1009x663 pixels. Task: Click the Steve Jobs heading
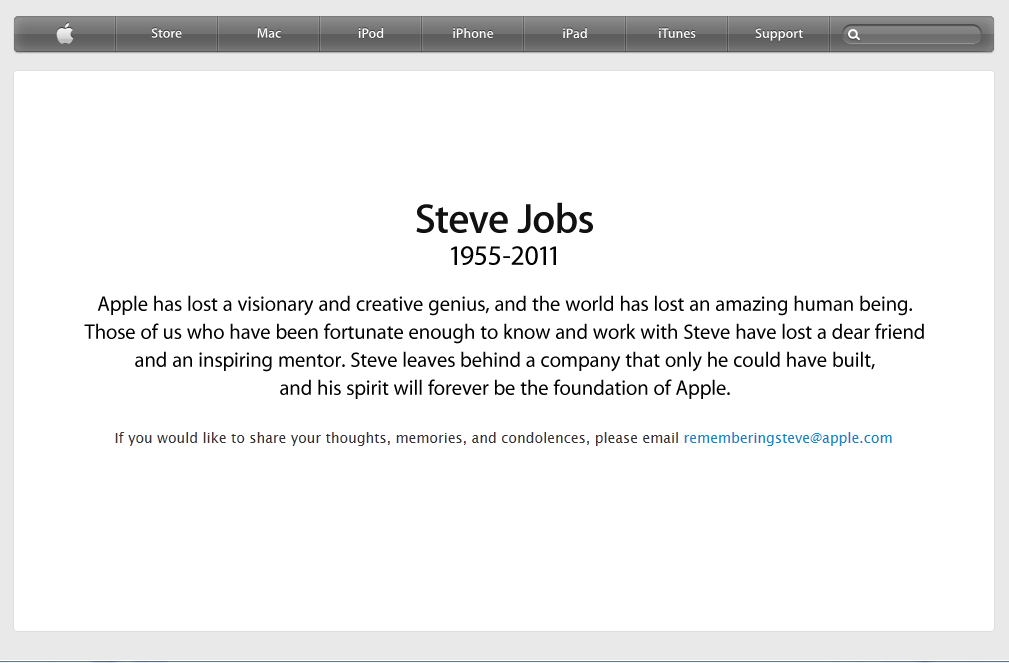coord(504,219)
